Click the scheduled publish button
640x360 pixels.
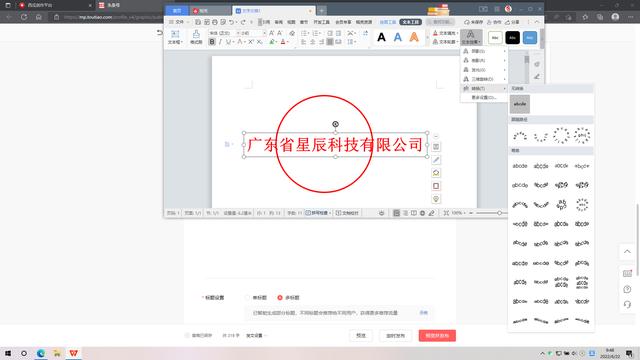[396, 336]
